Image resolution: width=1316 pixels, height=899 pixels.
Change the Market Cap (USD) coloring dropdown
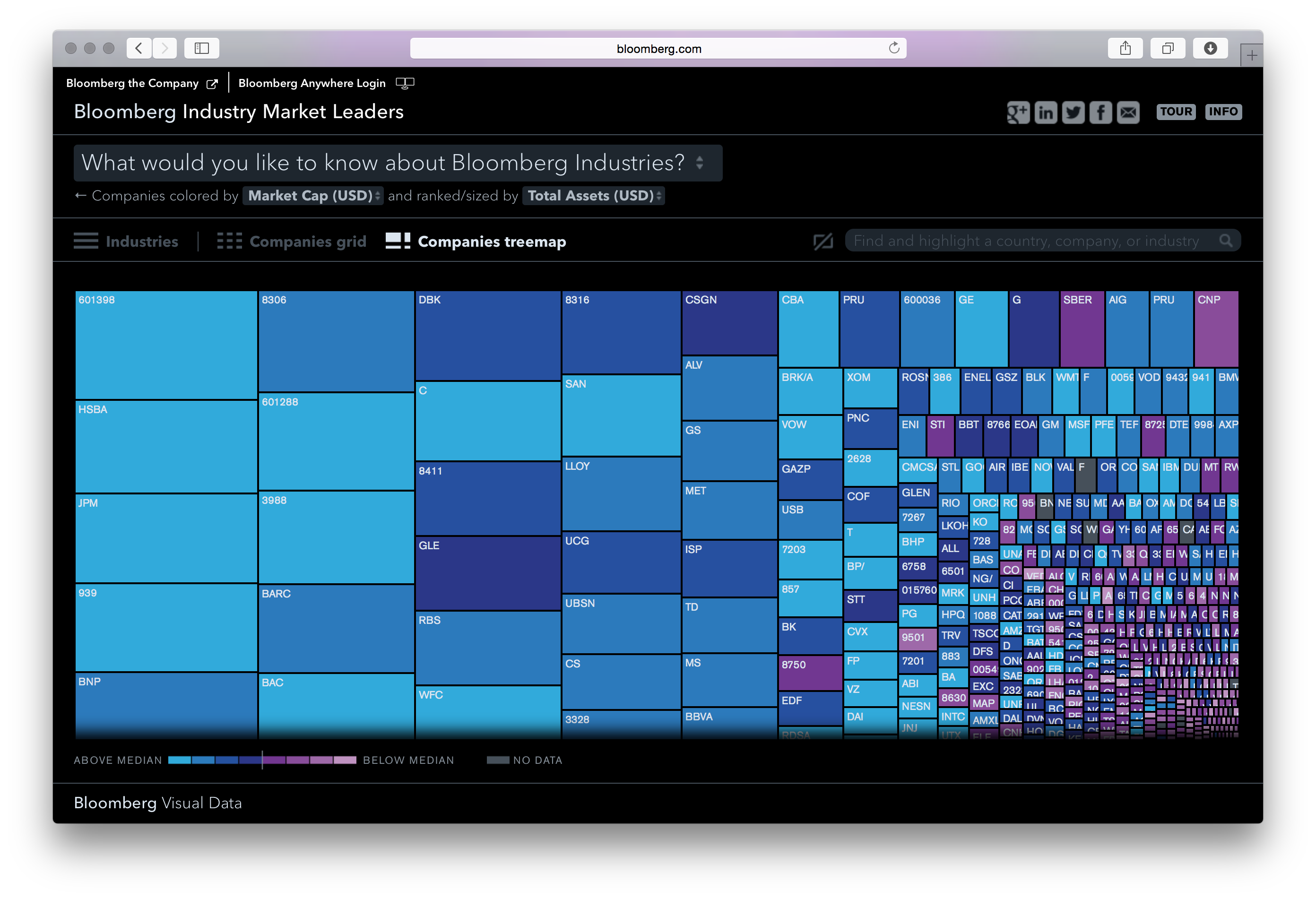click(x=313, y=195)
